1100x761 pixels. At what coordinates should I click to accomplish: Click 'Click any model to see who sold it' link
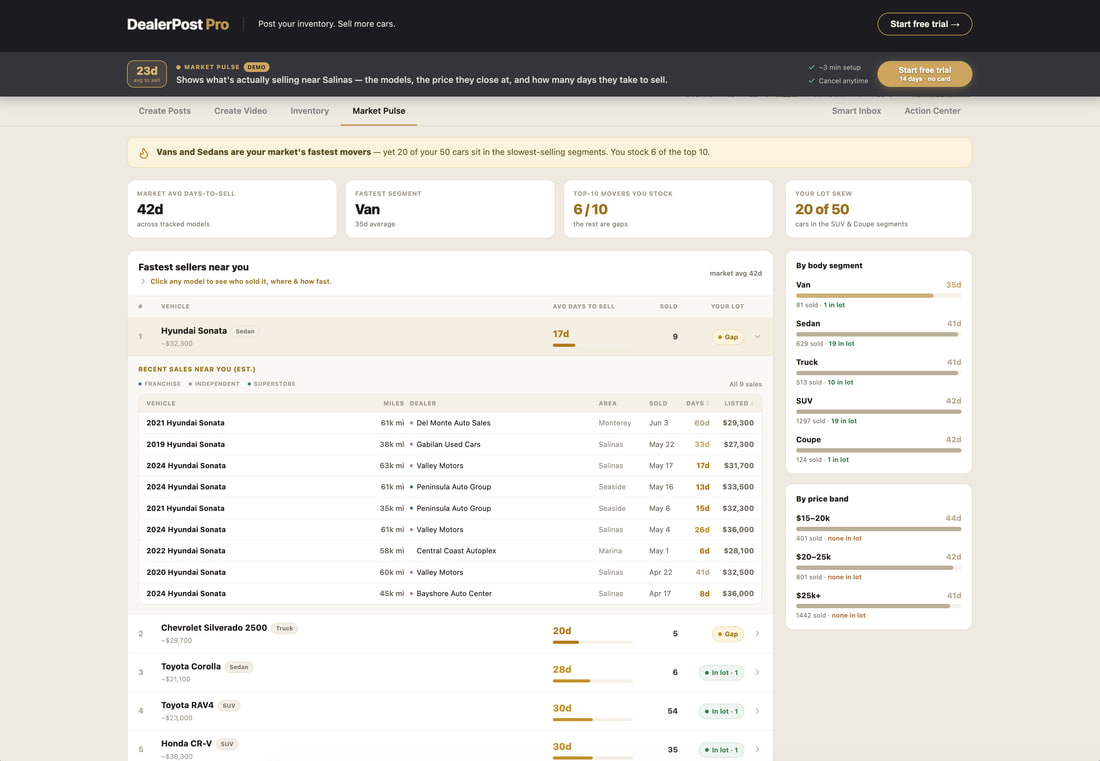pyautogui.click(x=241, y=282)
